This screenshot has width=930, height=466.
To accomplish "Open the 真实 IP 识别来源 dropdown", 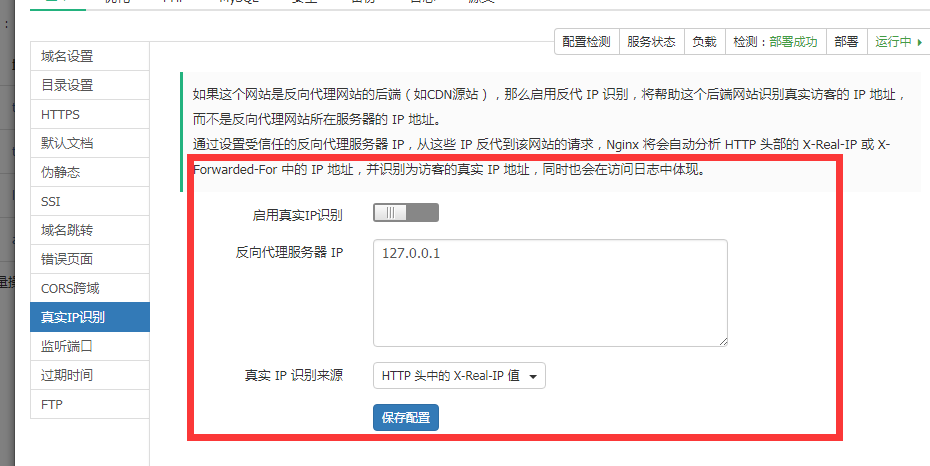I will [x=459, y=376].
